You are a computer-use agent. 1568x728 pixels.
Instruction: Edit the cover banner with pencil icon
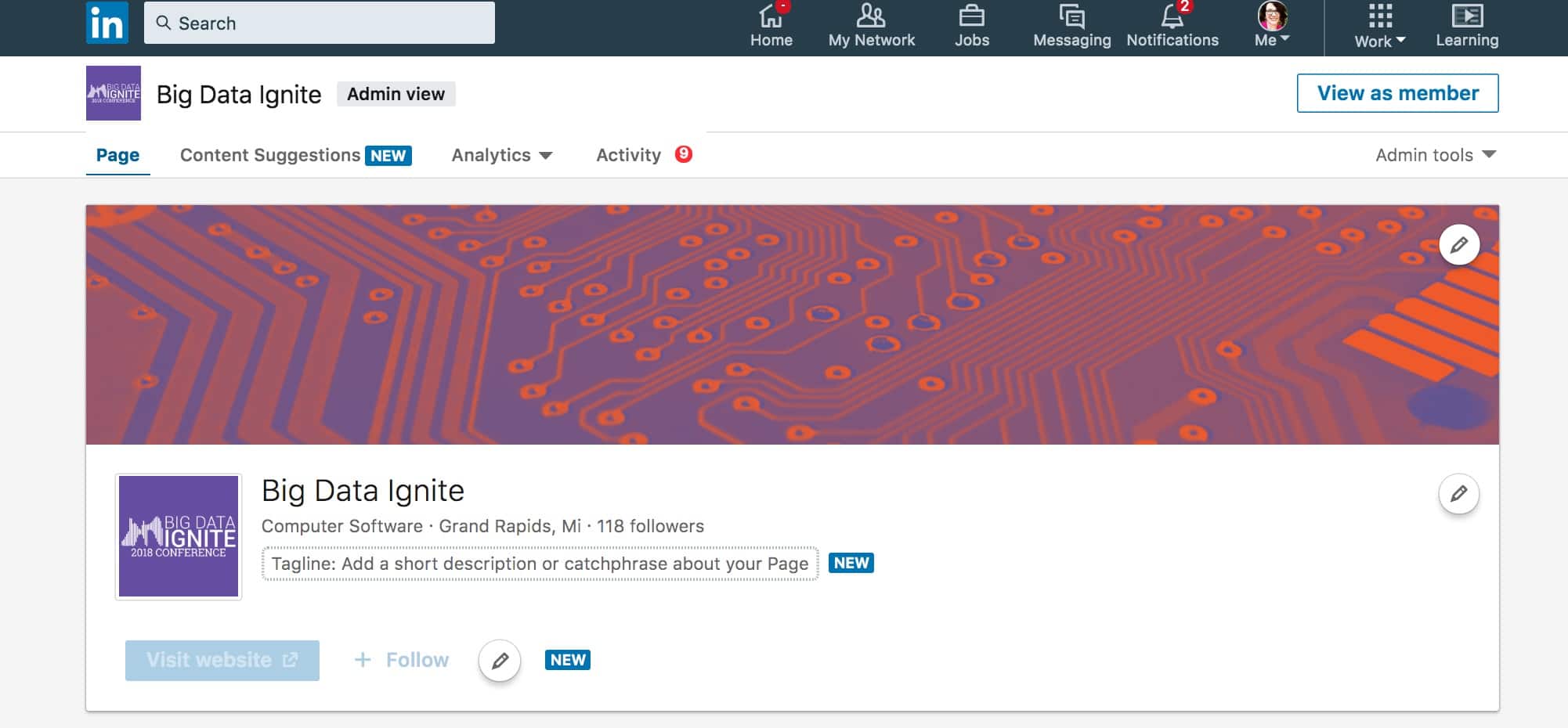(1459, 245)
